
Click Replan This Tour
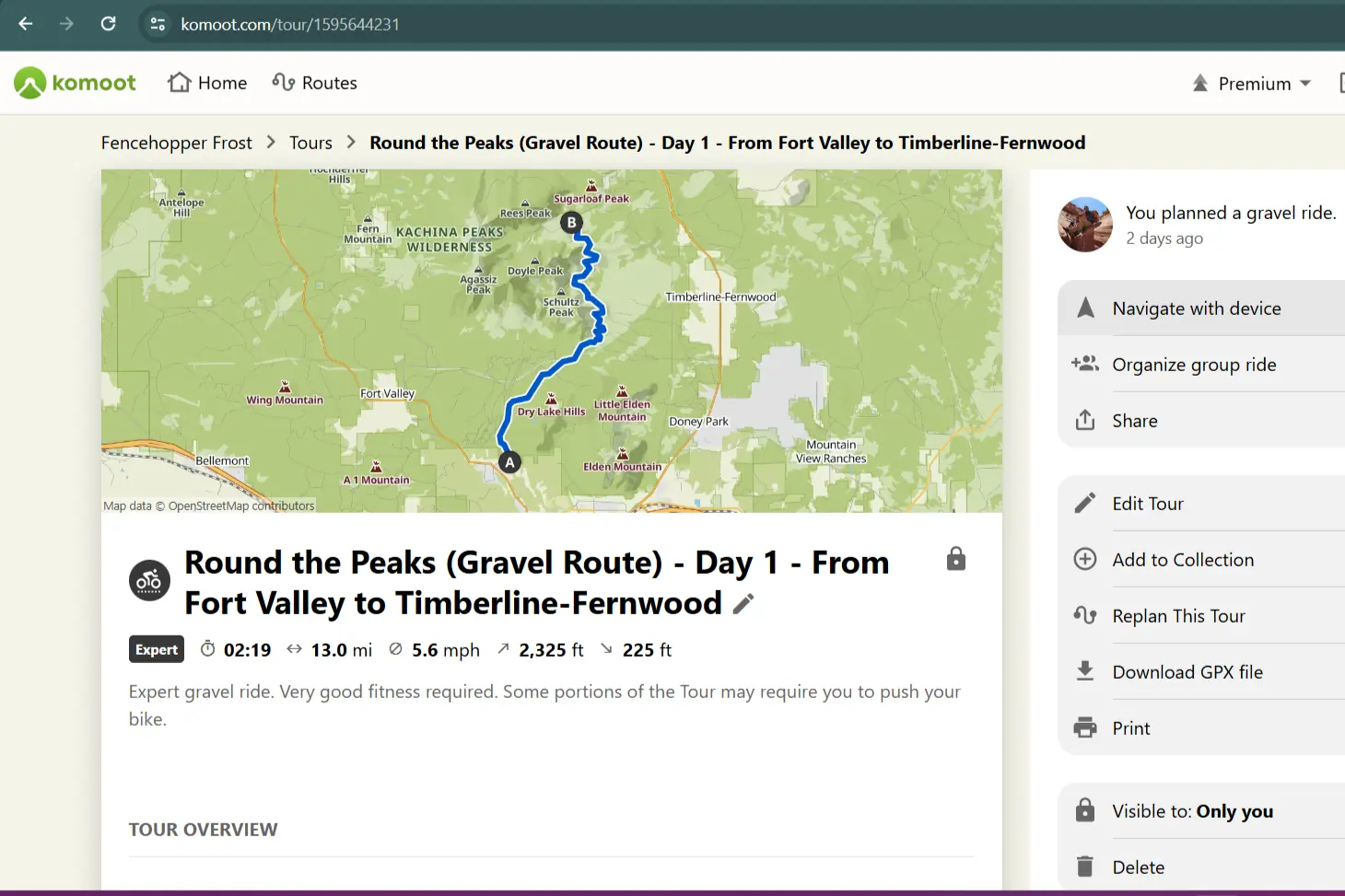click(x=1179, y=615)
